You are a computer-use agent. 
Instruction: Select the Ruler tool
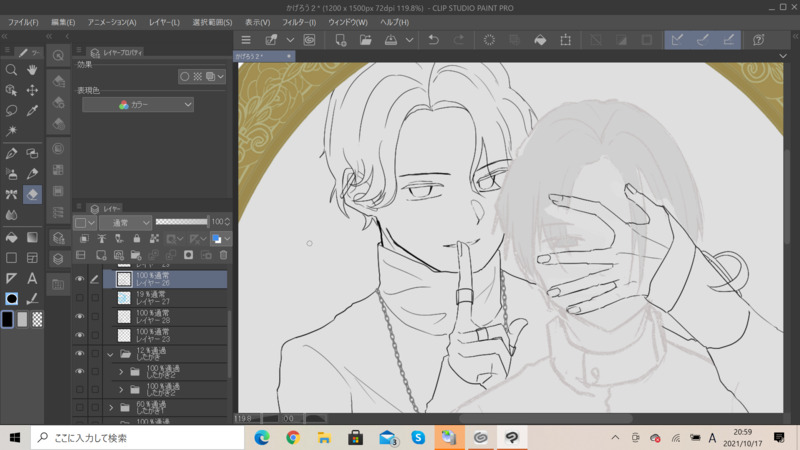click(11, 278)
